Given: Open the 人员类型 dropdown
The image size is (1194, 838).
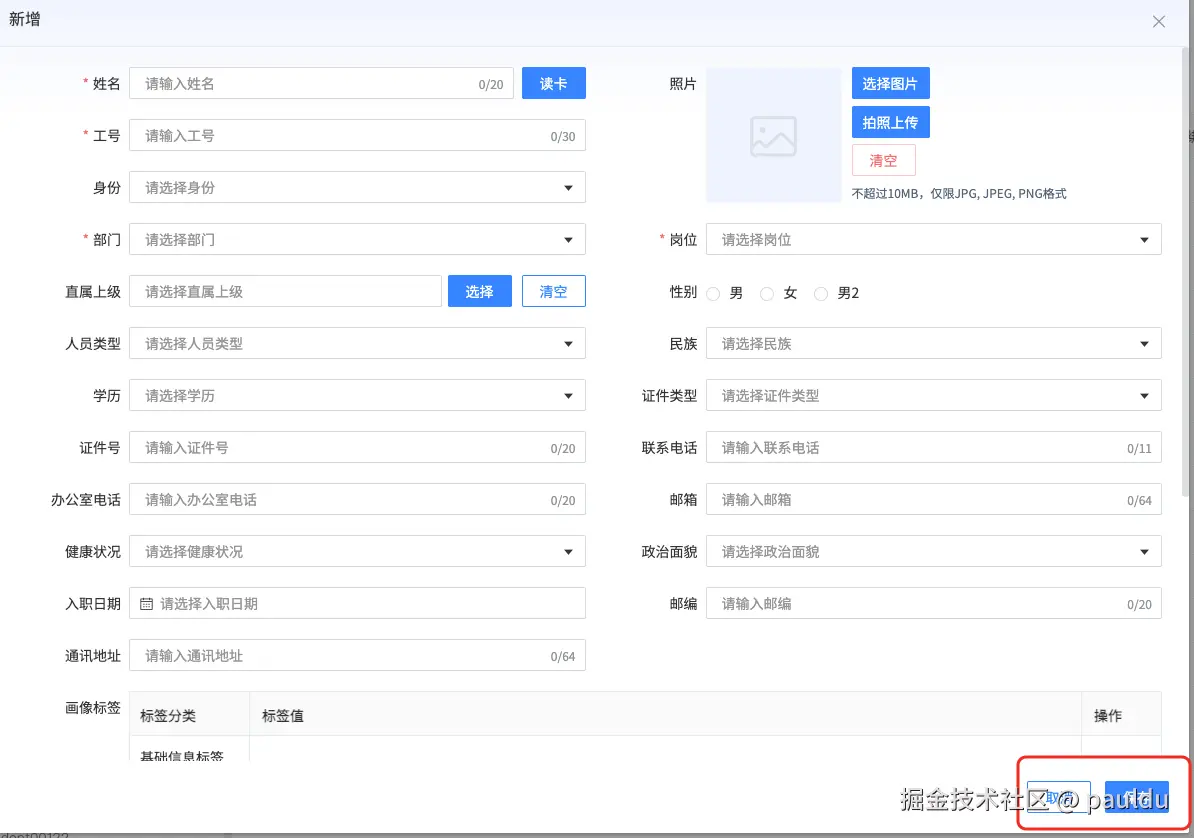Looking at the screenshot, I should point(357,344).
